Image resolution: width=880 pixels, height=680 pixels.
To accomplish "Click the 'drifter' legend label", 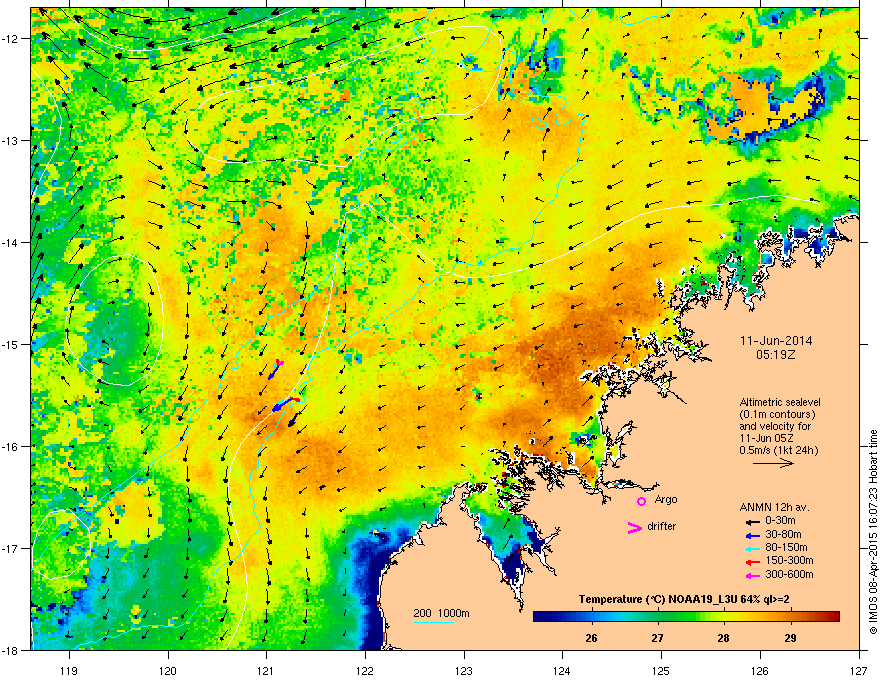I will pyautogui.click(x=662, y=526).
